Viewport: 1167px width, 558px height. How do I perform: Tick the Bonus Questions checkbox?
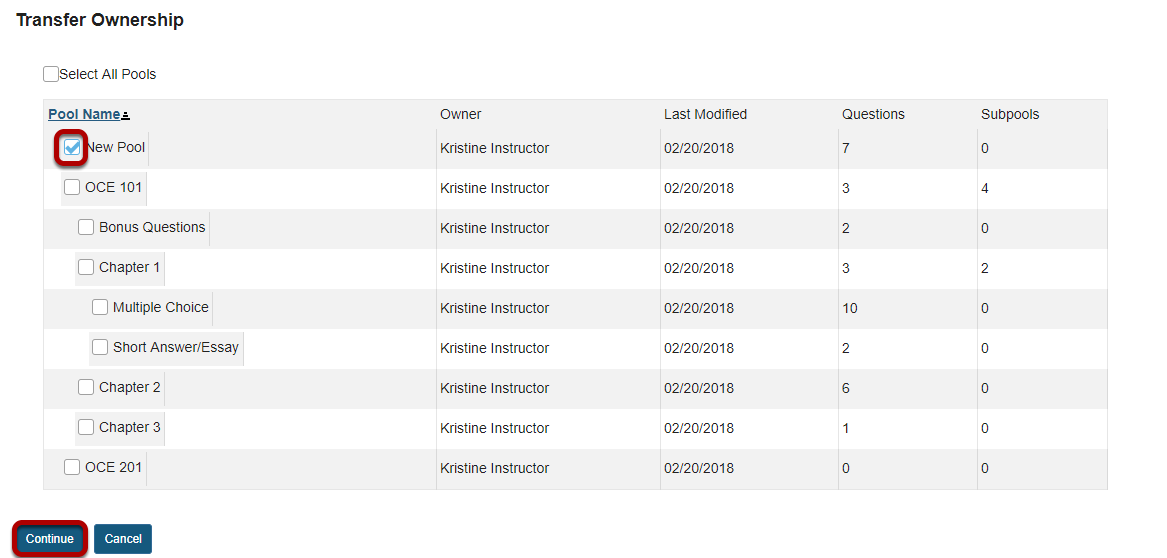click(x=86, y=228)
